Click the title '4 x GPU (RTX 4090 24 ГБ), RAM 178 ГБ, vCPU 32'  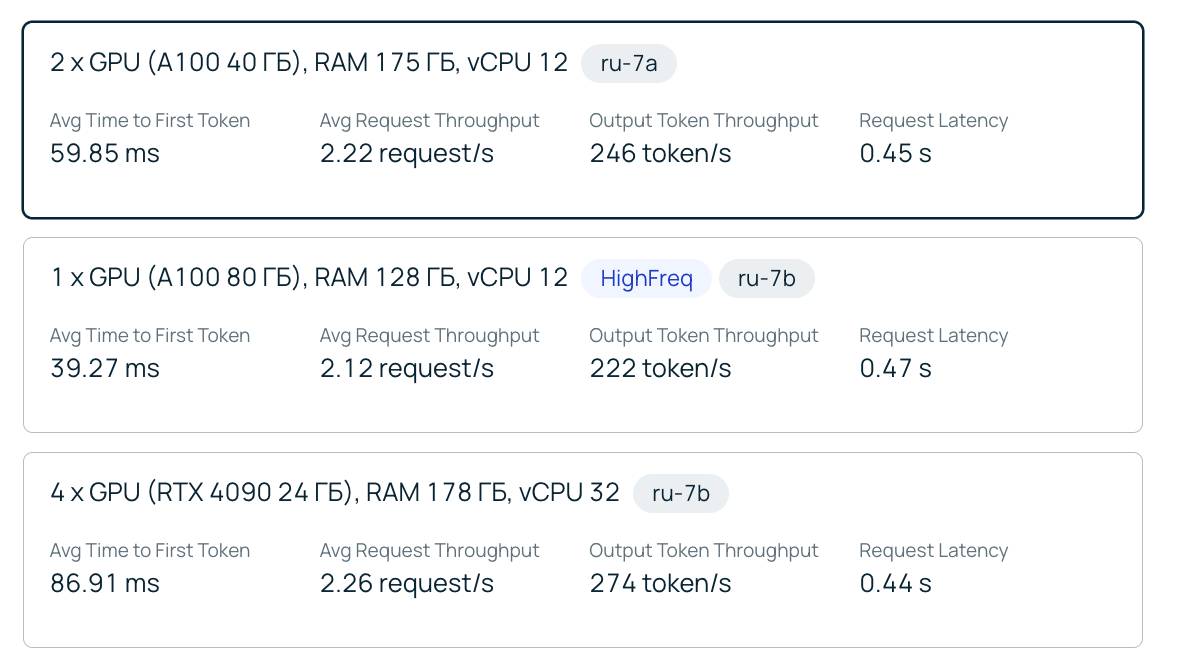(334, 493)
